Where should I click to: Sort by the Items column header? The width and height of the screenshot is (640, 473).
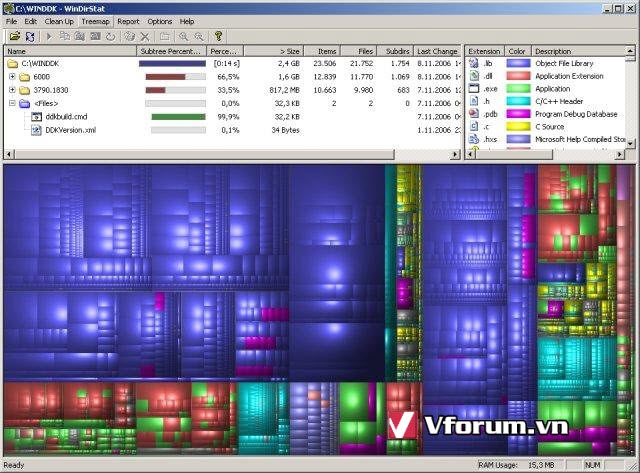(322, 51)
